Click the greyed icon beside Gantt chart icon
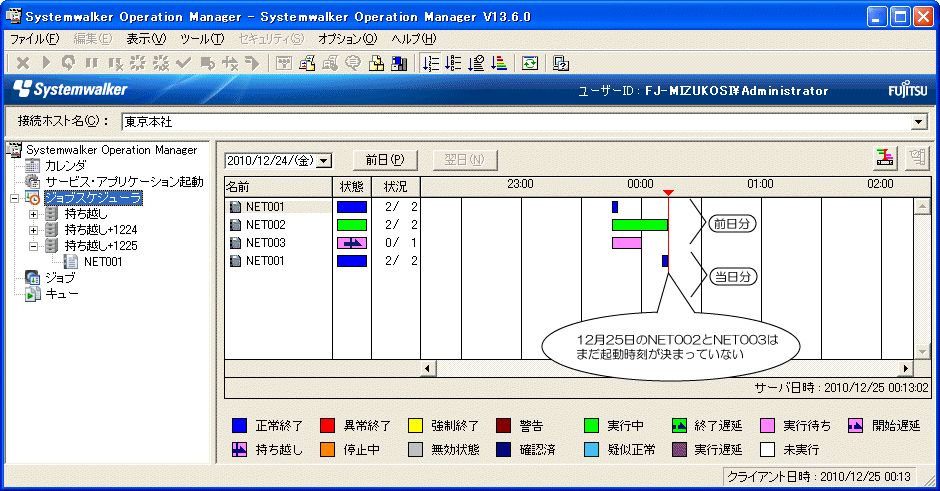Image resolution: width=940 pixels, height=491 pixels. (917, 158)
